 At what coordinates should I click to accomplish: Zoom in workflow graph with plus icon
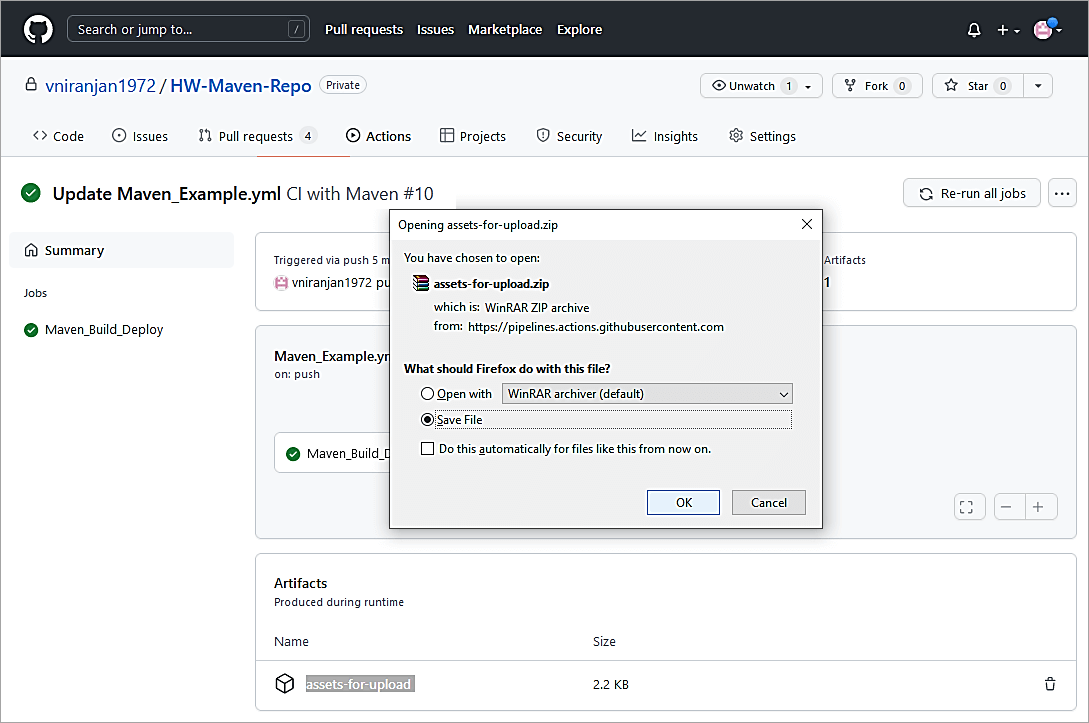[x=1038, y=507]
